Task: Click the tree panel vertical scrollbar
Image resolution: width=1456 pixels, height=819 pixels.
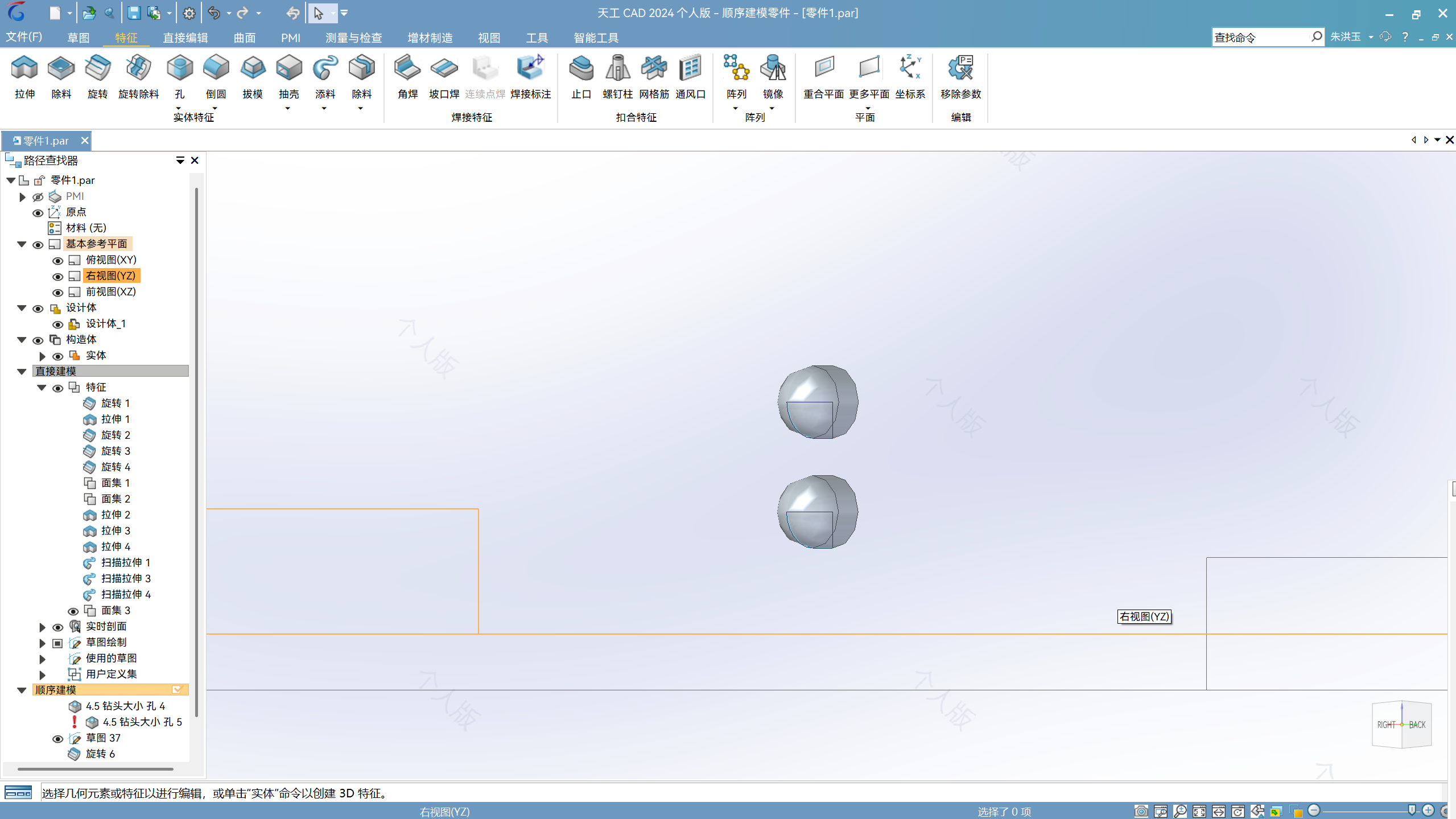Action: point(196,452)
